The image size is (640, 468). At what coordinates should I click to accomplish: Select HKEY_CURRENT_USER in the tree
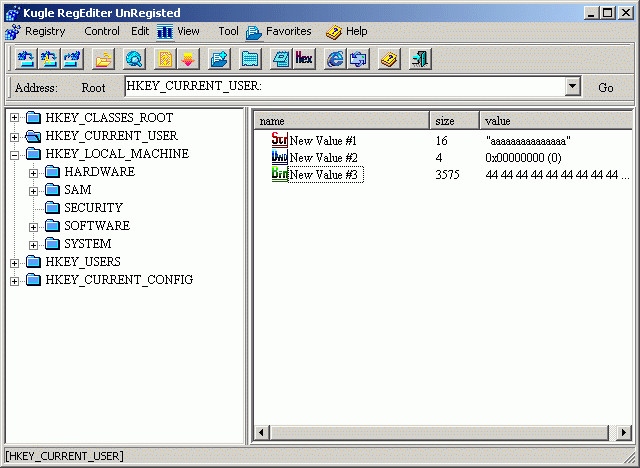tap(111, 136)
